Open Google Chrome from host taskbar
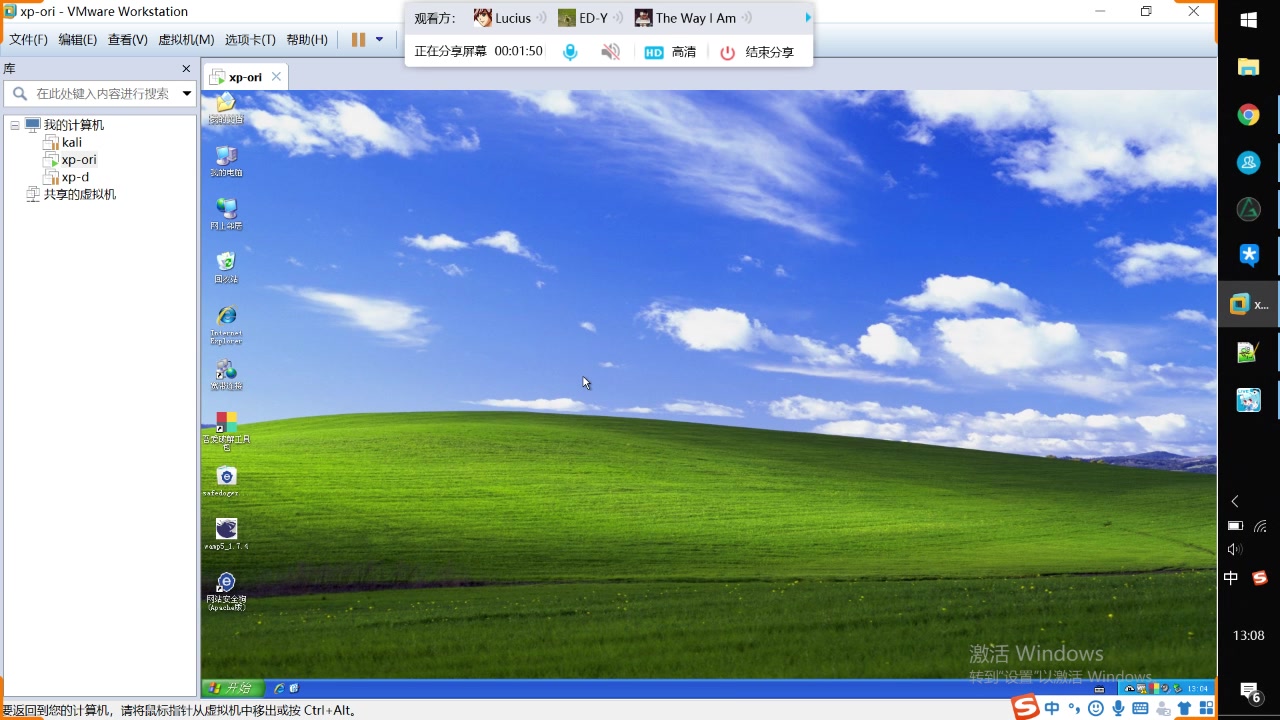The image size is (1280, 720). click(x=1249, y=115)
